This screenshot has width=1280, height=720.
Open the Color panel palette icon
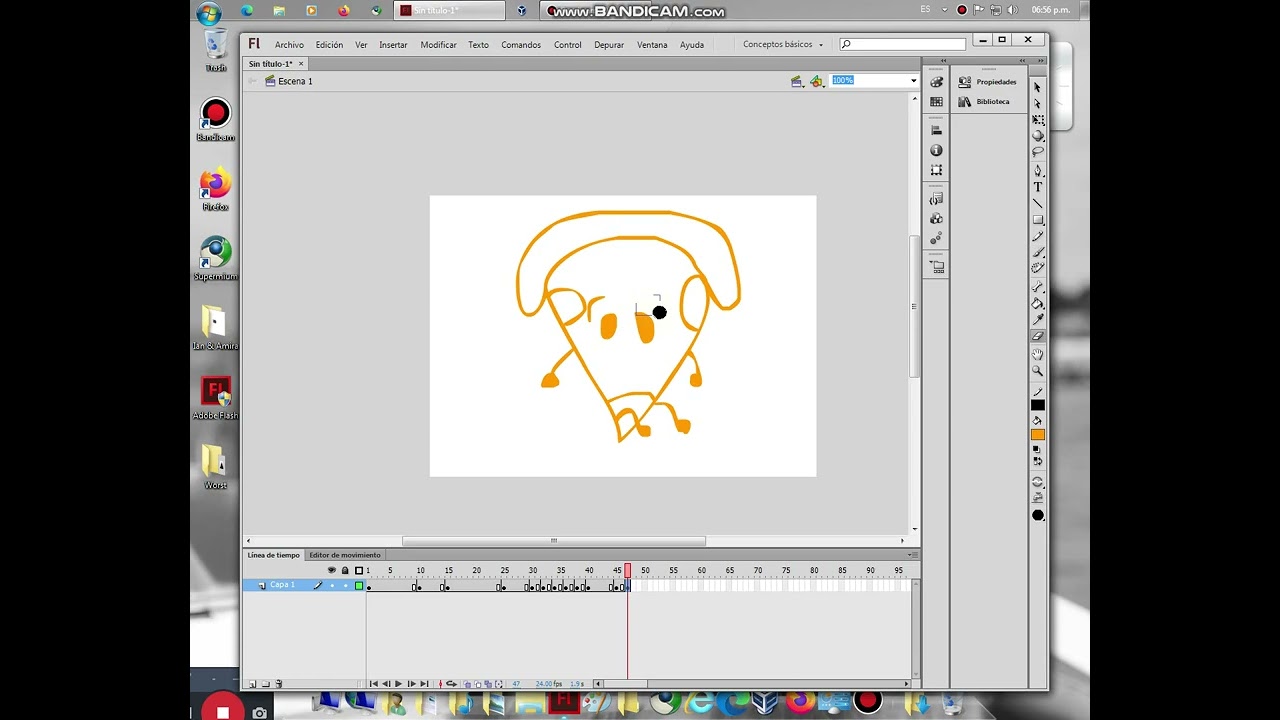[936, 82]
